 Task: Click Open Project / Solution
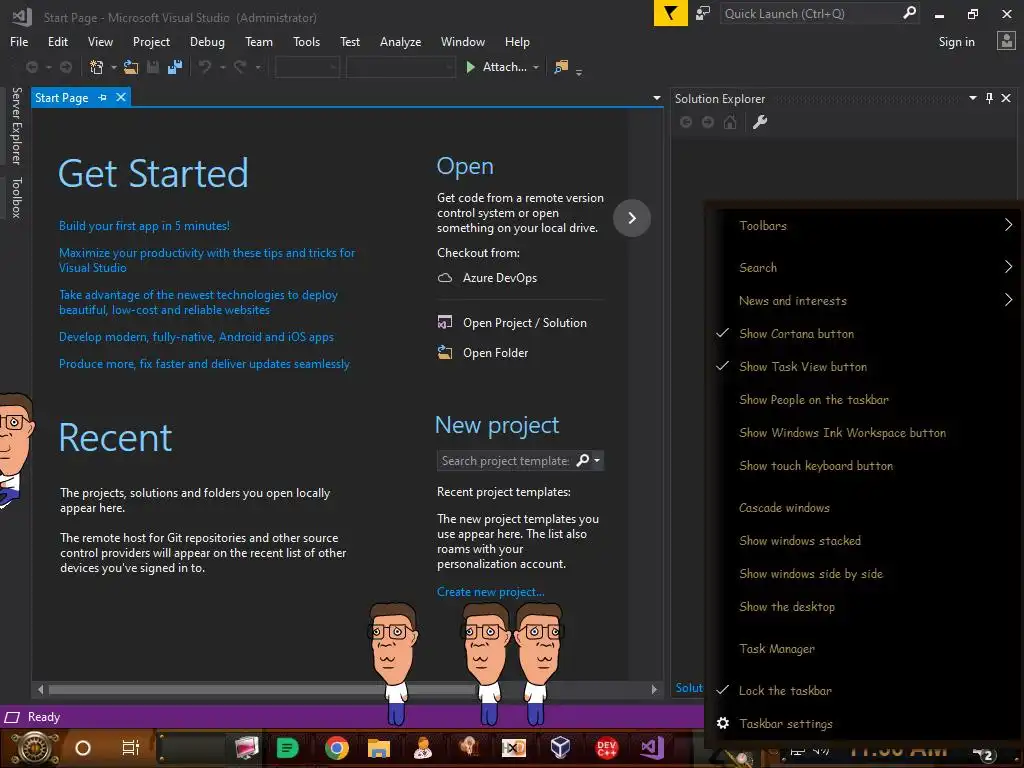pyautogui.click(x=524, y=323)
